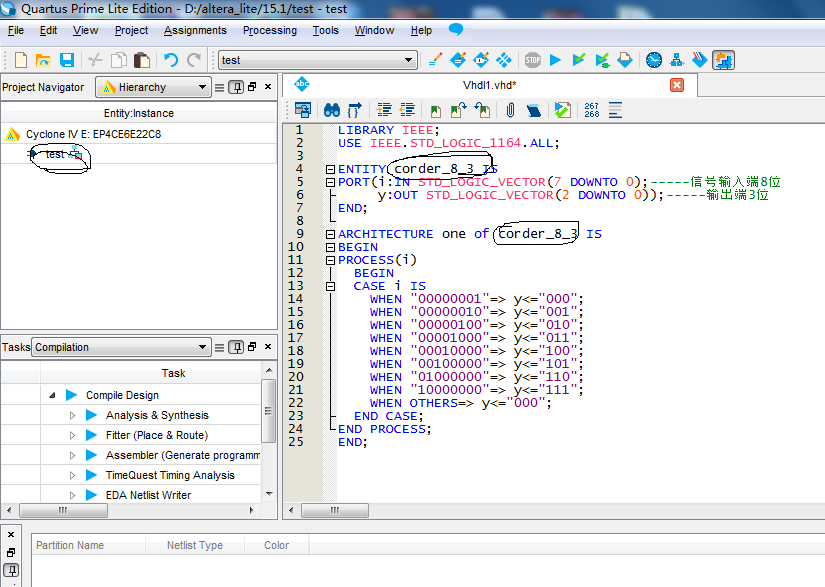Click the Undo arrow in the toolbar
Screen dimensions: 825x587
[x=171, y=60]
